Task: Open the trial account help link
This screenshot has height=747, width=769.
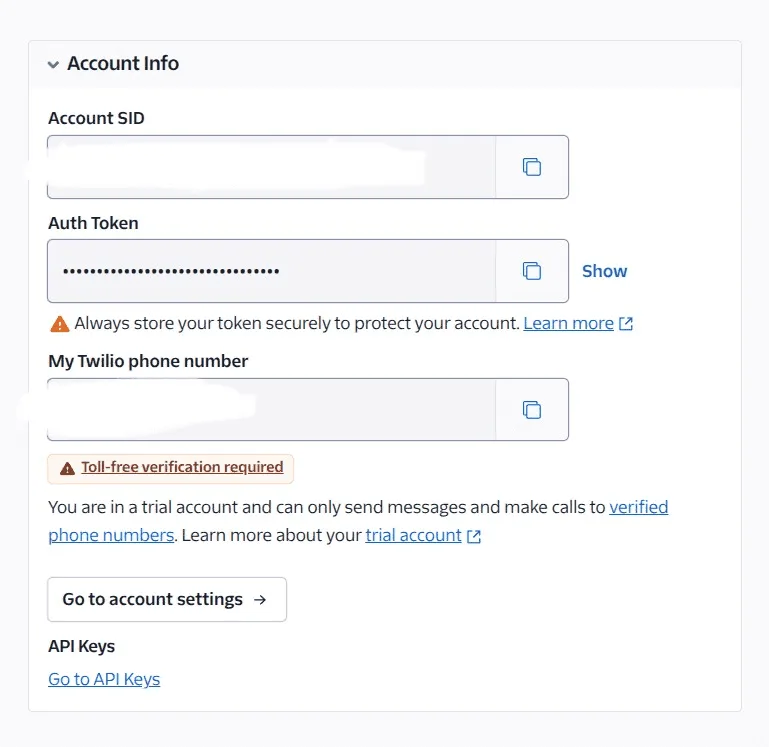Action: pos(413,535)
